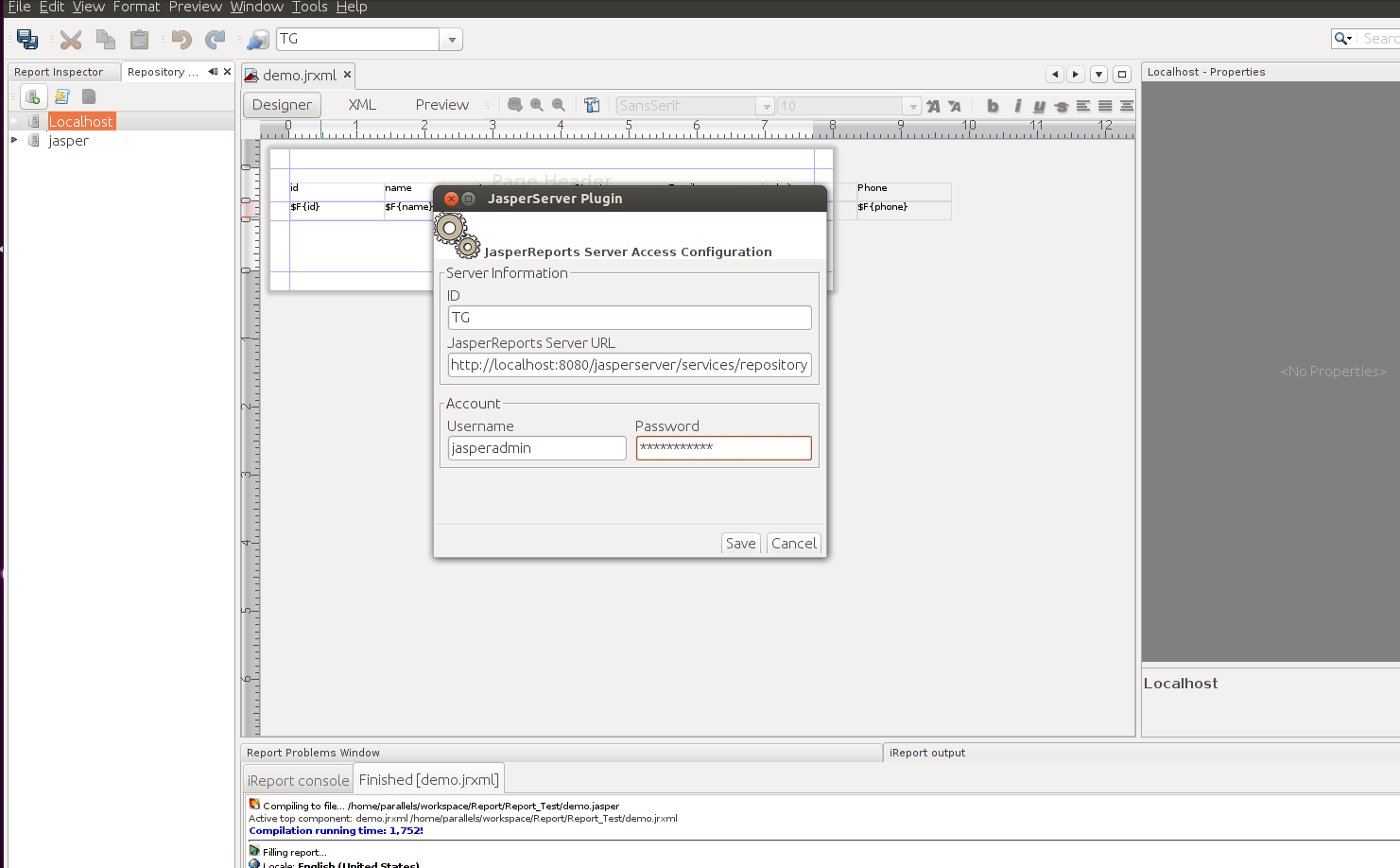Select the jasper server node
The image size is (1400, 868).
68,140
